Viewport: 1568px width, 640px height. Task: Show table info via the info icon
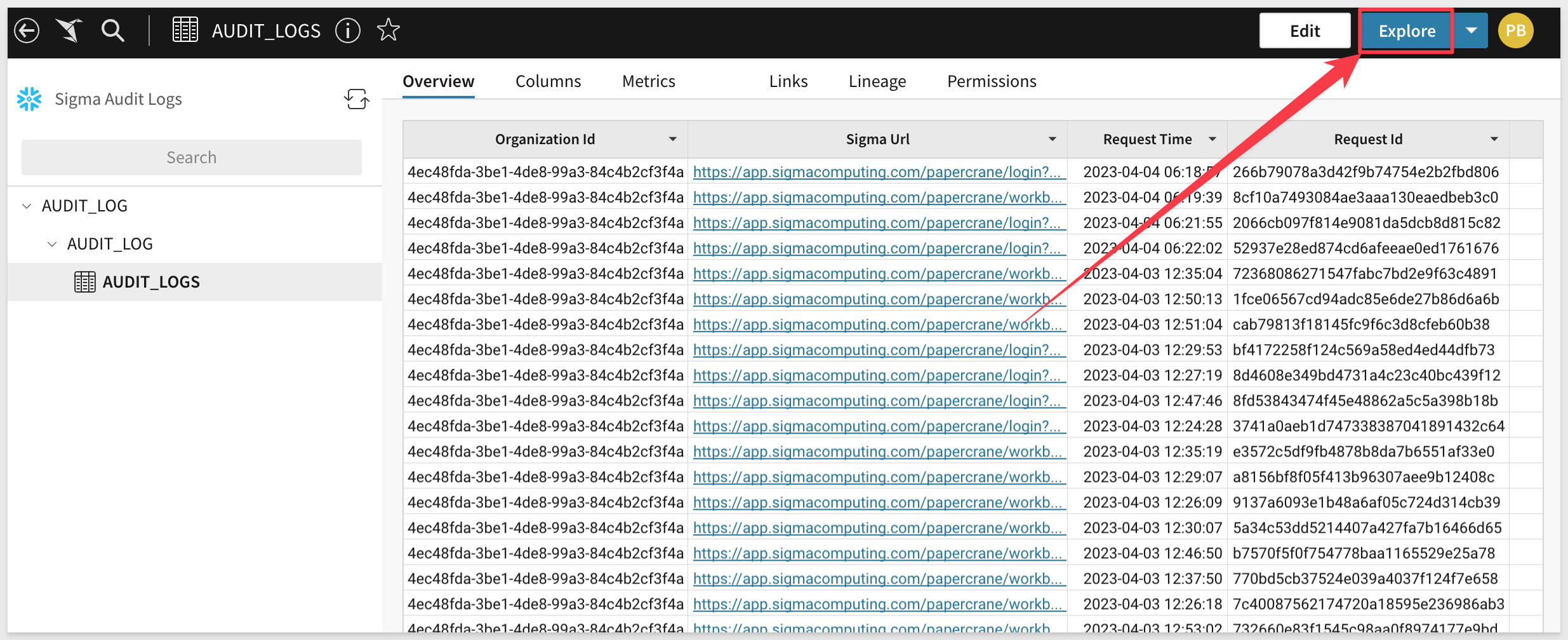coord(348,30)
